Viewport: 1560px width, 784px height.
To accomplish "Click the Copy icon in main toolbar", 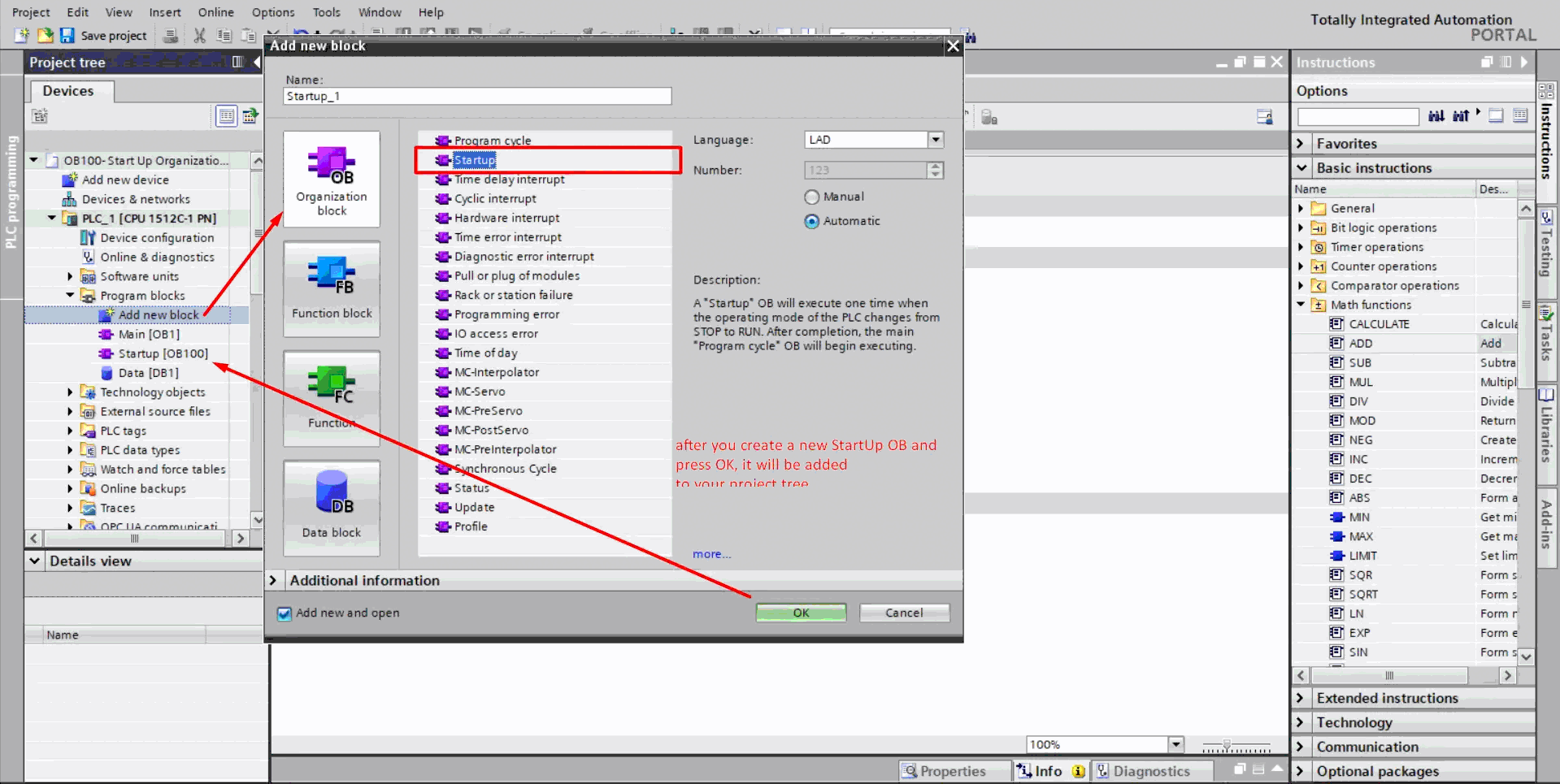I will click(x=224, y=35).
